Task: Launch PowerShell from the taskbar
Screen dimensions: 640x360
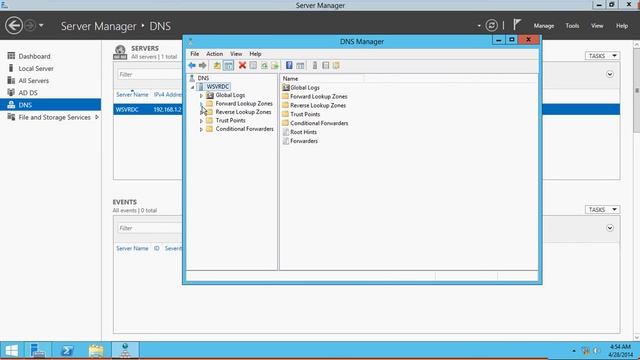Action: pos(67,350)
